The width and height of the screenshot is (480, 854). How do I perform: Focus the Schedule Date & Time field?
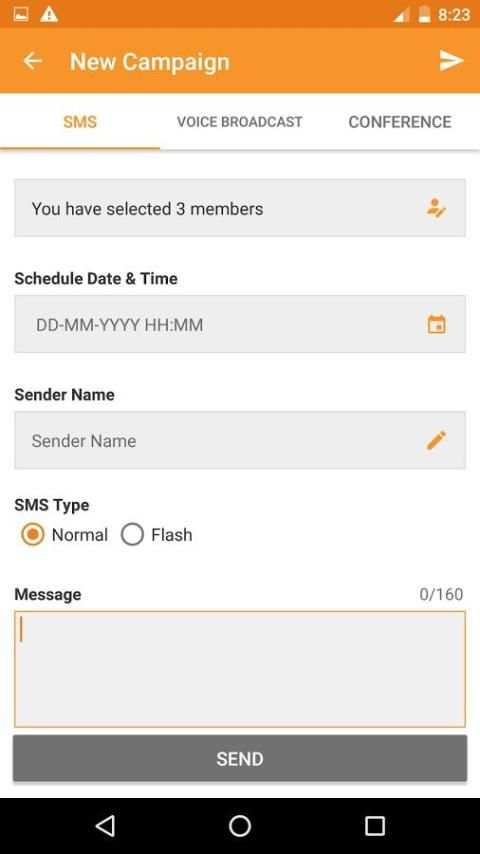point(240,324)
